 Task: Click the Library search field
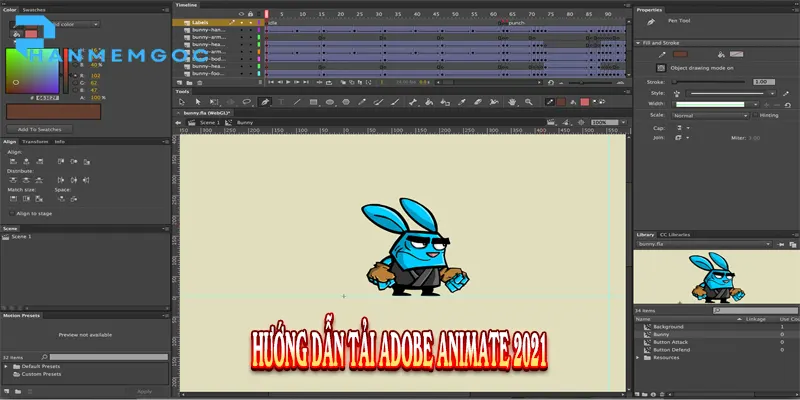pyautogui.click(x=756, y=310)
